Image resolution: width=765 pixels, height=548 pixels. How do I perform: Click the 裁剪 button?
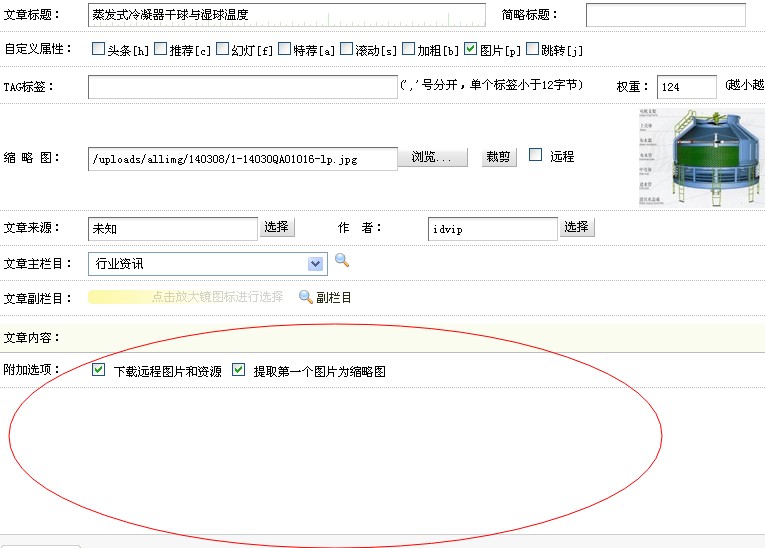(x=499, y=157)
